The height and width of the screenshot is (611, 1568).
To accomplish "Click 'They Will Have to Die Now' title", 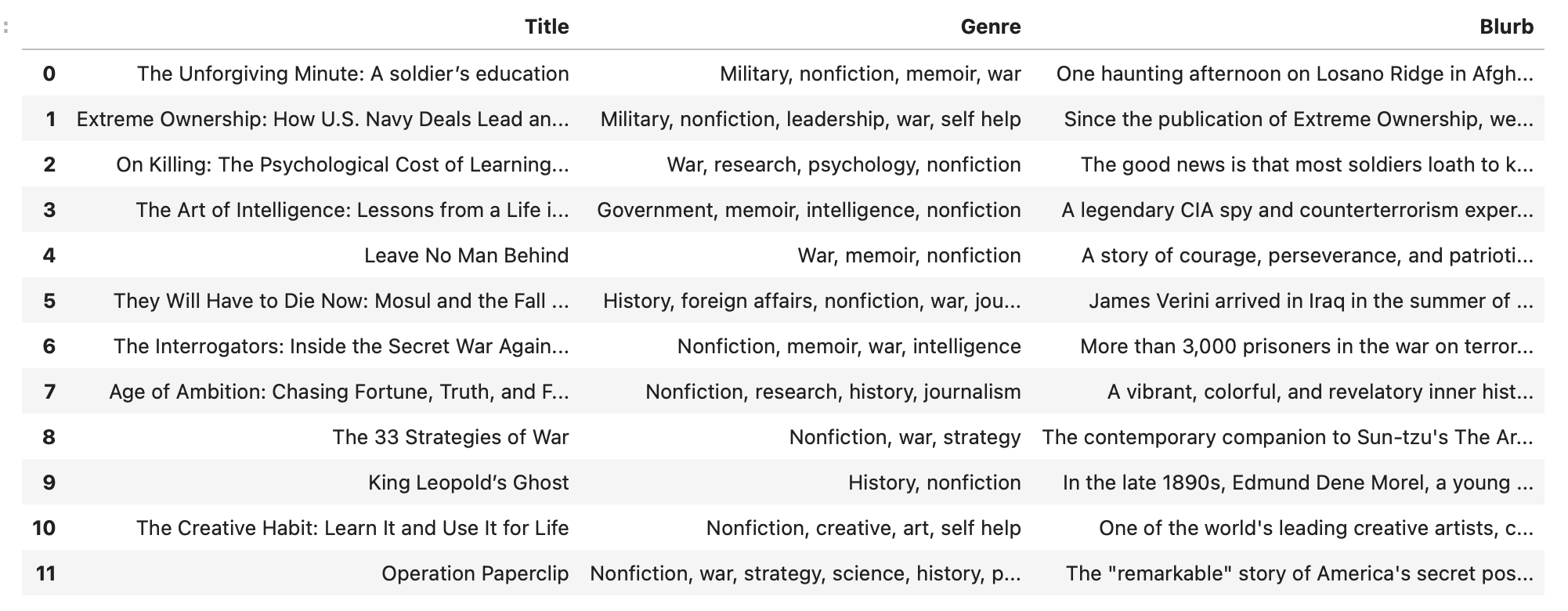I will click(x=341, y=301).
